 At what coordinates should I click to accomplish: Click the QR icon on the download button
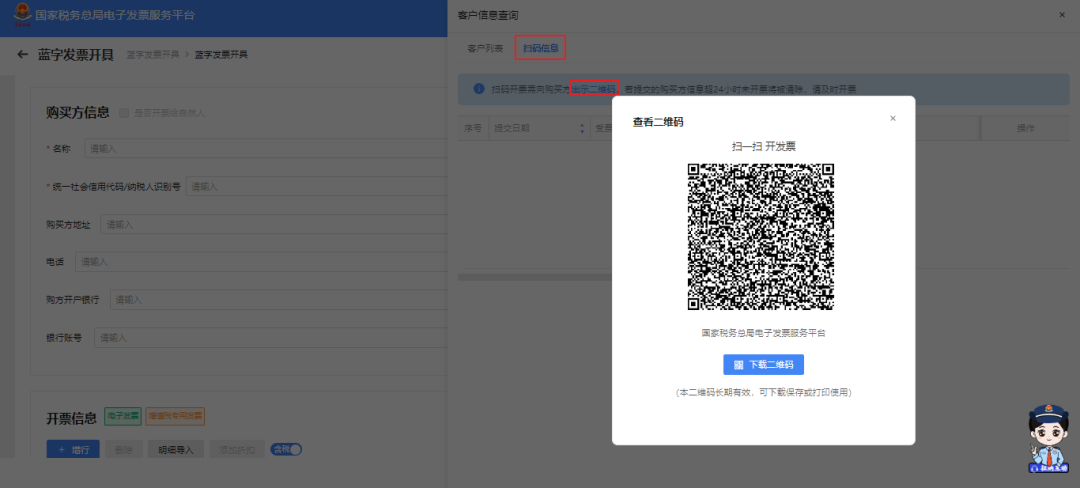[738, 365]
